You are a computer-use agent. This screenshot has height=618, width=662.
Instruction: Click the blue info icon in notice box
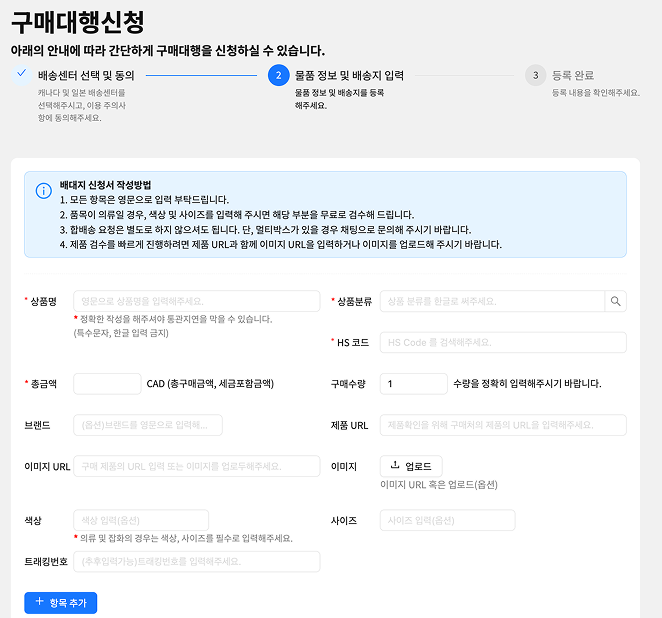43,191
